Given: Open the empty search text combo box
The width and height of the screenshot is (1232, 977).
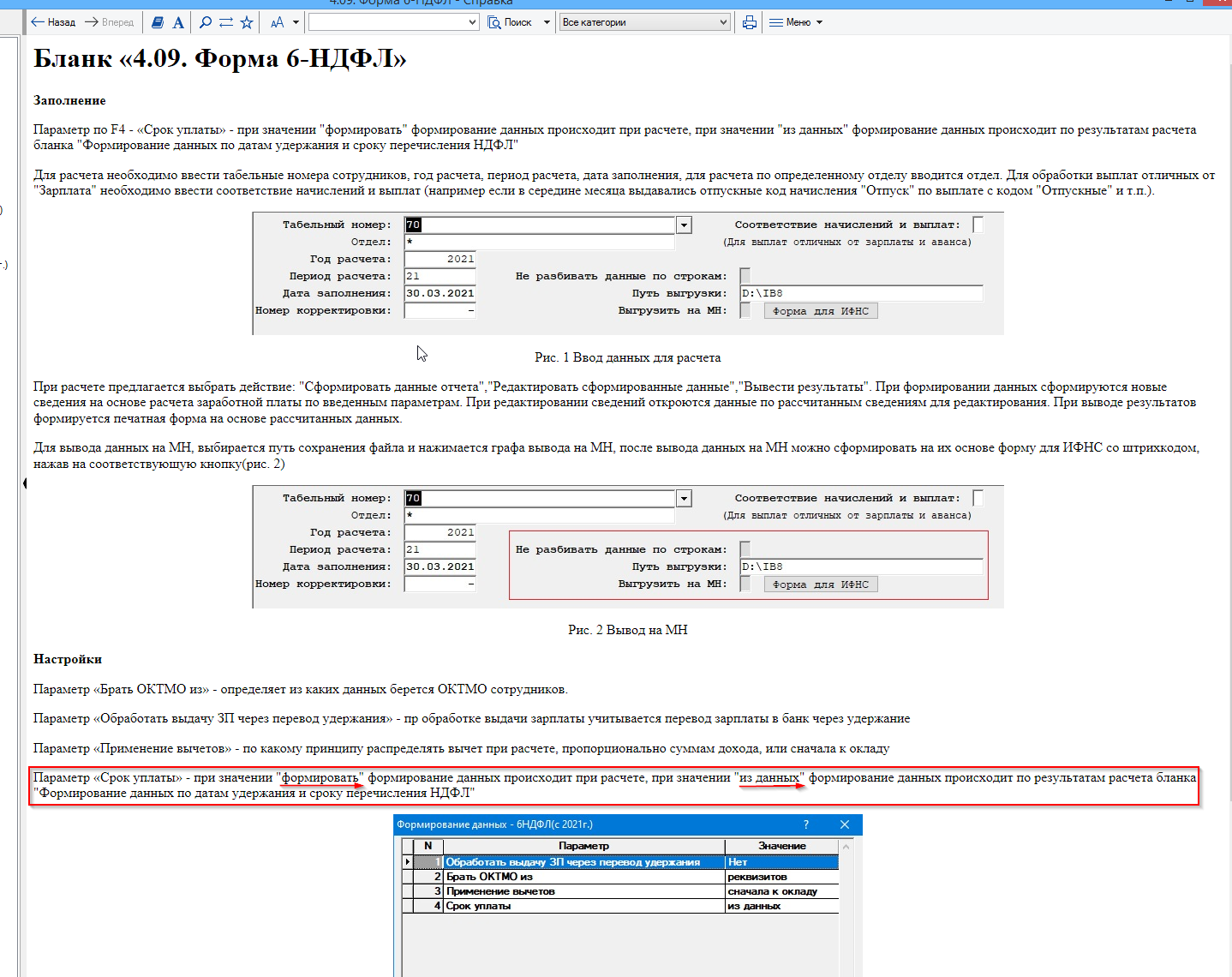Looking at the screenshot, I should click(393, 22).
